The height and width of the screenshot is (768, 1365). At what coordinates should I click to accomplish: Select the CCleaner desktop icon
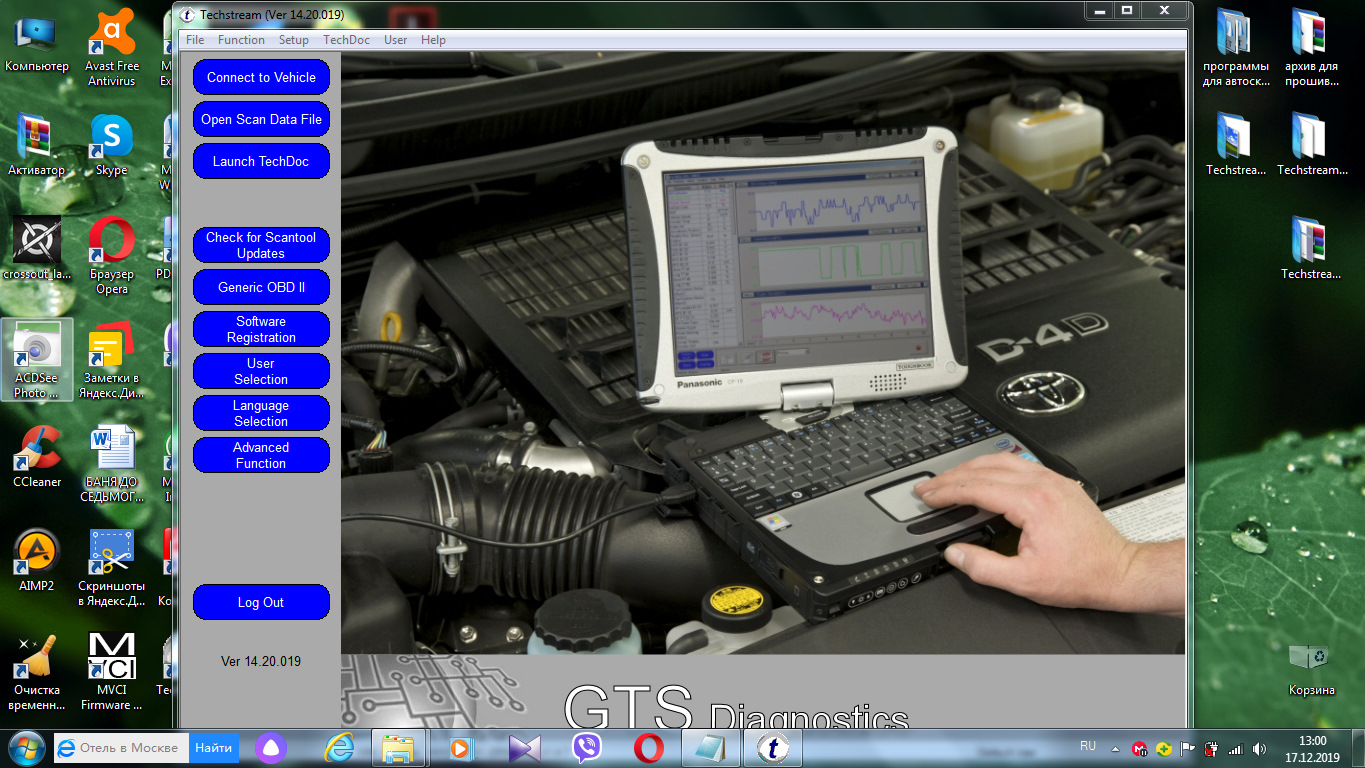[x=37, y=456]
